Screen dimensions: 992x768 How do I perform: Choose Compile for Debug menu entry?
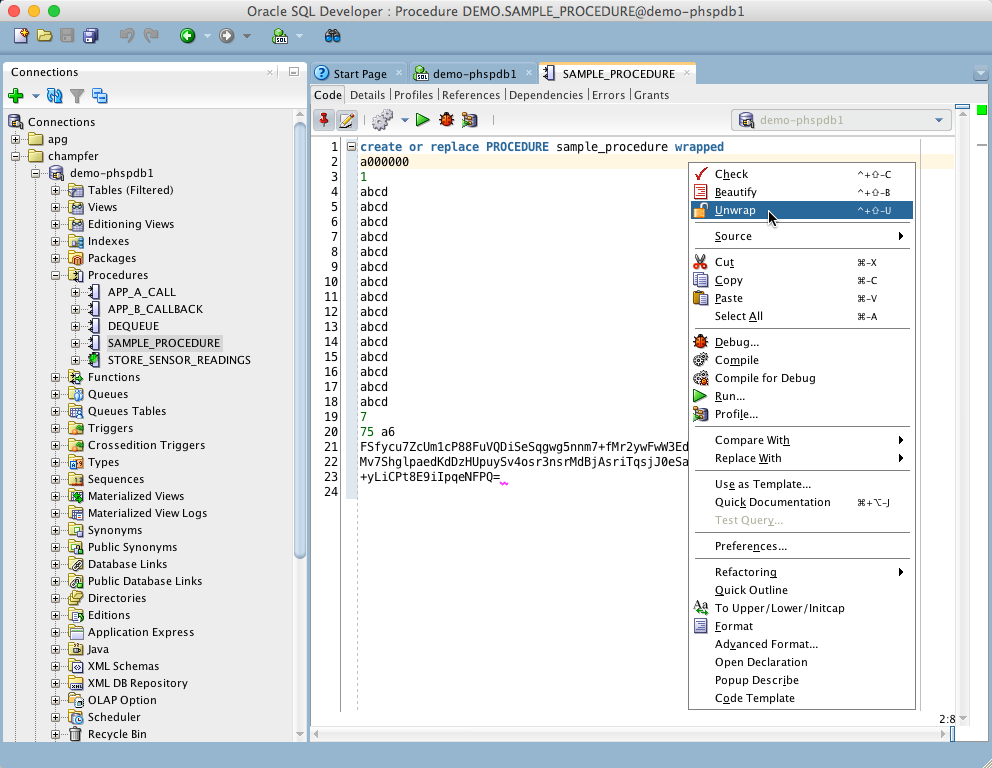click(802, 378)
